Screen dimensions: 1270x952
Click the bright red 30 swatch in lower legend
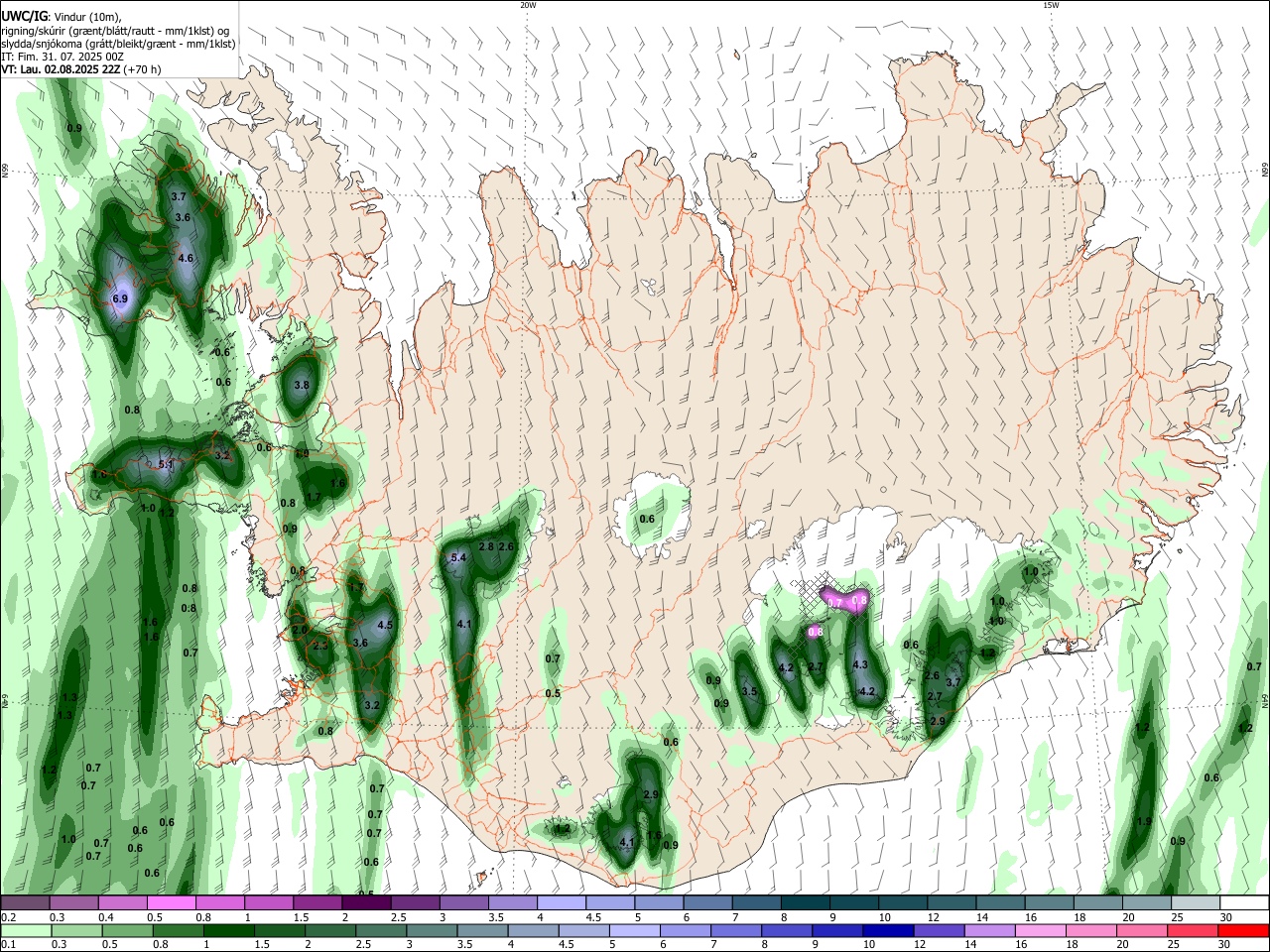pyautogui.click(x=1243, y=930)
